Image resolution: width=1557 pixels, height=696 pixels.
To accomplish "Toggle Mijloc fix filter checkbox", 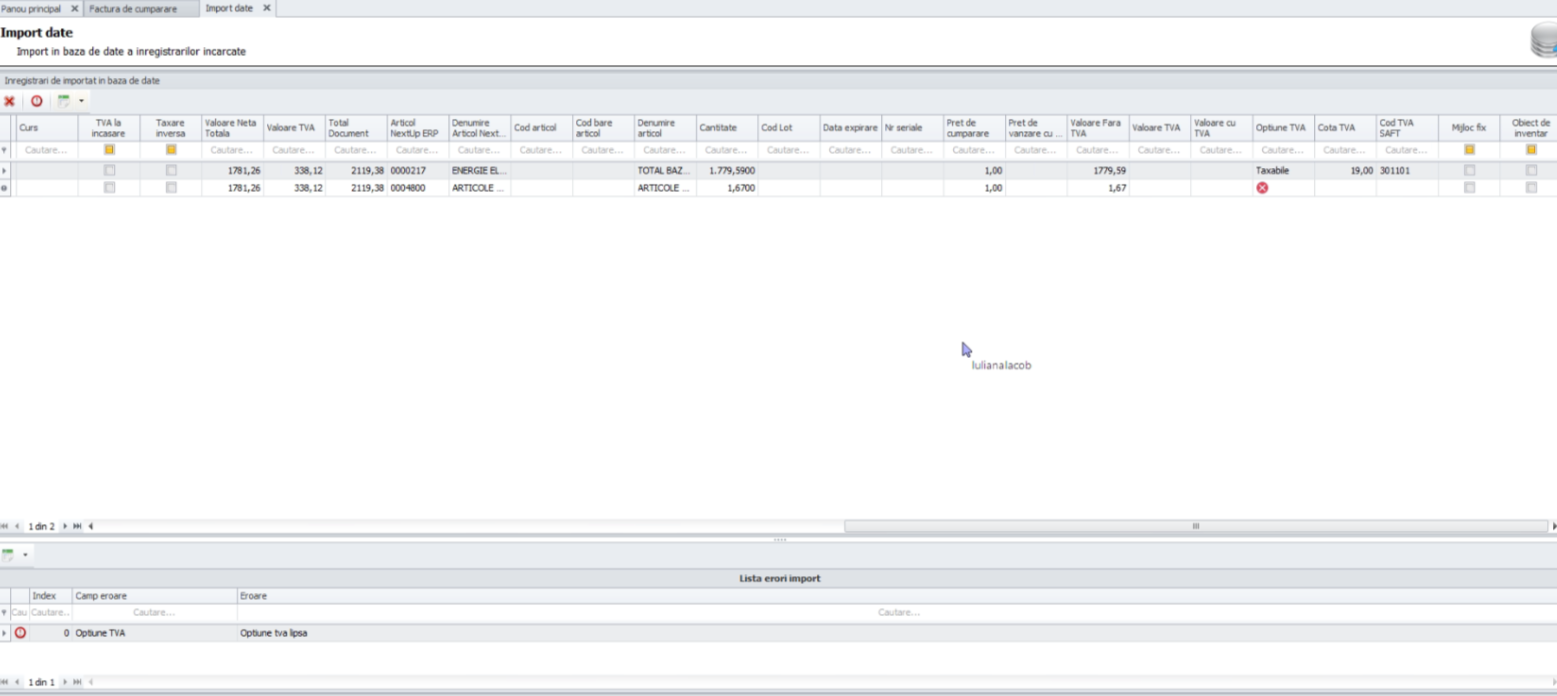I will pyautogui.click(x=1469, y=150).
